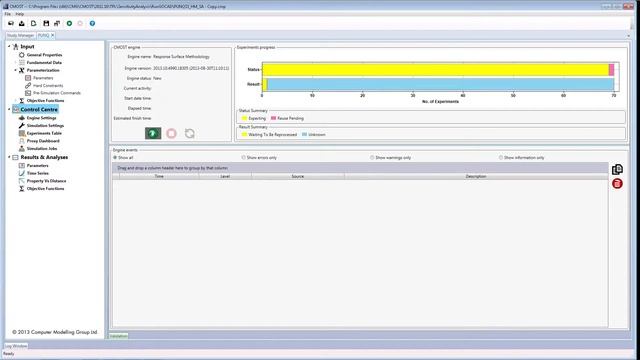This screenshot has height=360, width=640.
Task: Switch to the PUNQ tab
Action: coord(43,36)
